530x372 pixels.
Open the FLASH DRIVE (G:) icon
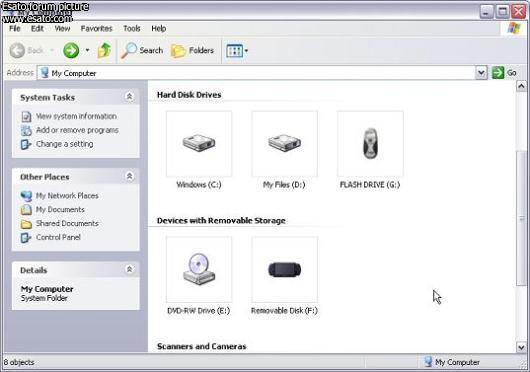point(370,144)
